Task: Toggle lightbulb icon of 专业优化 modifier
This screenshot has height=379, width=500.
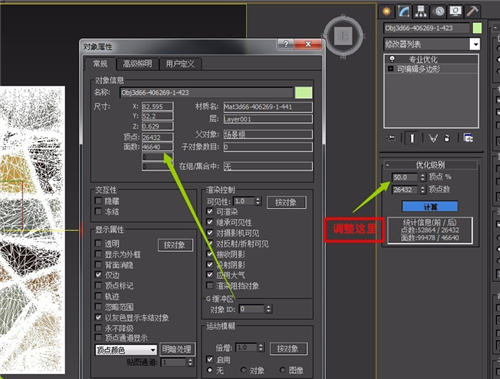Action: point(392,59)
